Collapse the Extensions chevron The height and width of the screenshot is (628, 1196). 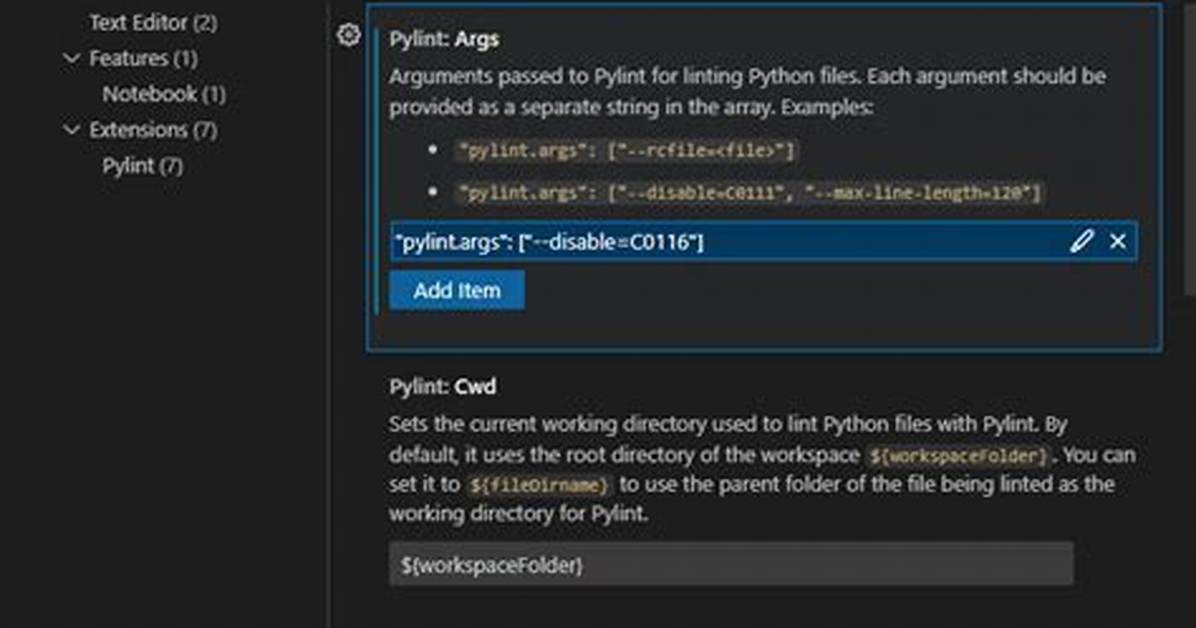click(x=72, y=130)
